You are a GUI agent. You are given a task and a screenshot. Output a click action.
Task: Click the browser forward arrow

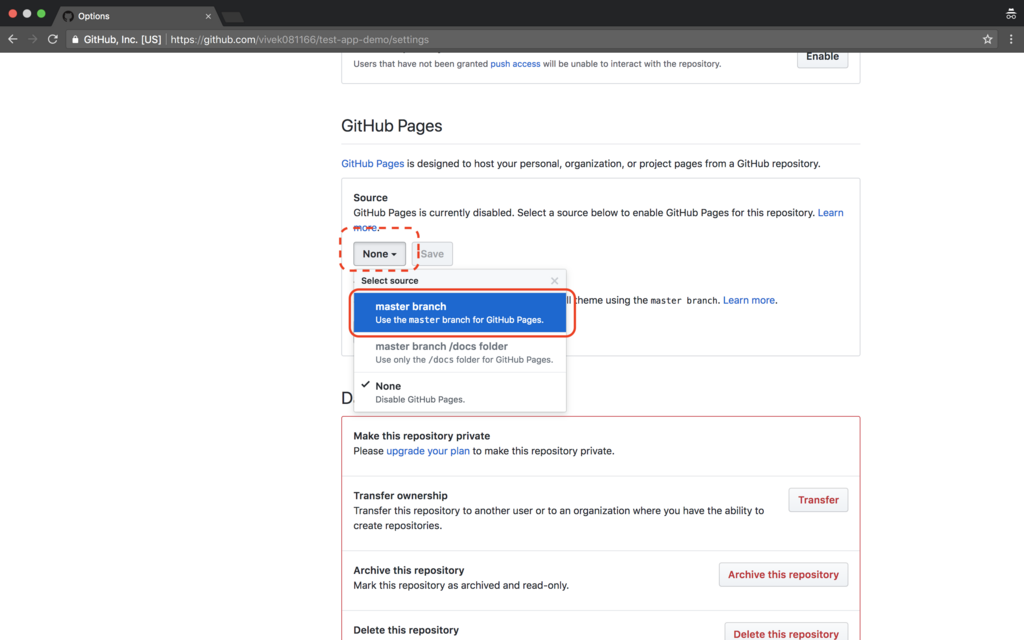pyautogui.click(x=33, y=39)
